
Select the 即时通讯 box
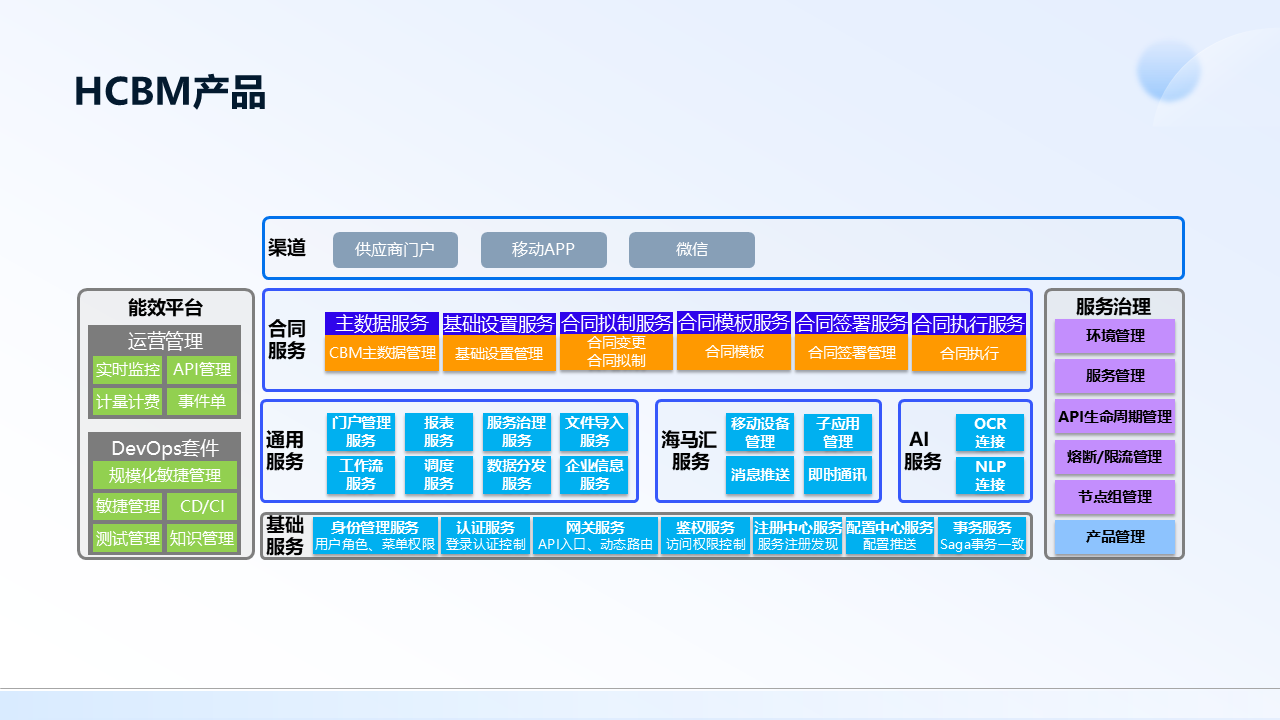(x=838, y=475)
